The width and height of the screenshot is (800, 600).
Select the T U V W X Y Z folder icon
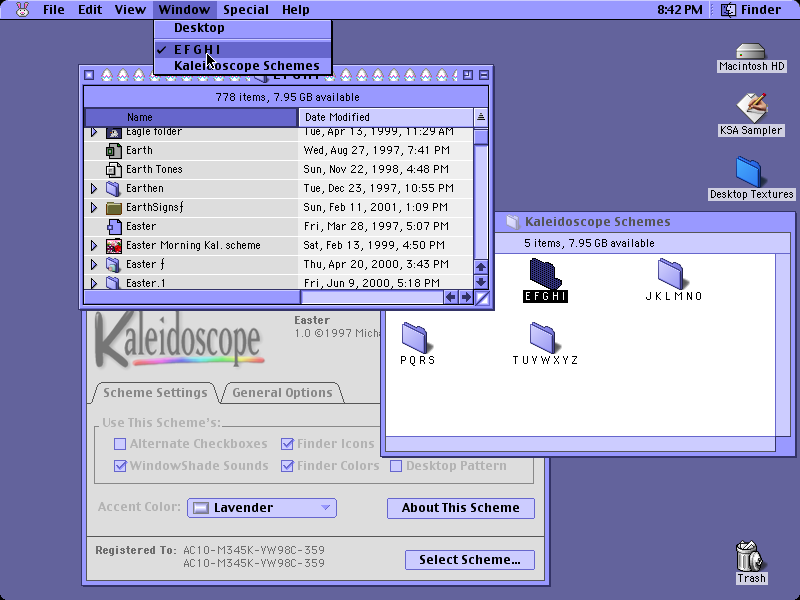[x=543, y=337]
